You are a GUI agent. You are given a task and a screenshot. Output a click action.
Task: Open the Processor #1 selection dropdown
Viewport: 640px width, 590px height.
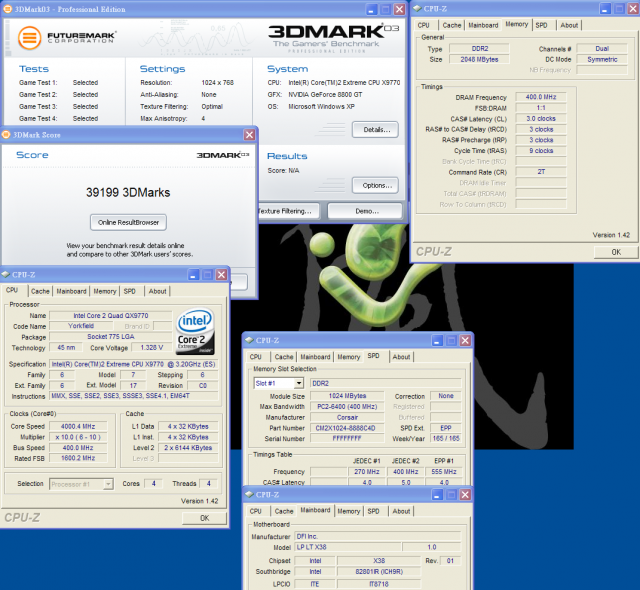(108, 484)
